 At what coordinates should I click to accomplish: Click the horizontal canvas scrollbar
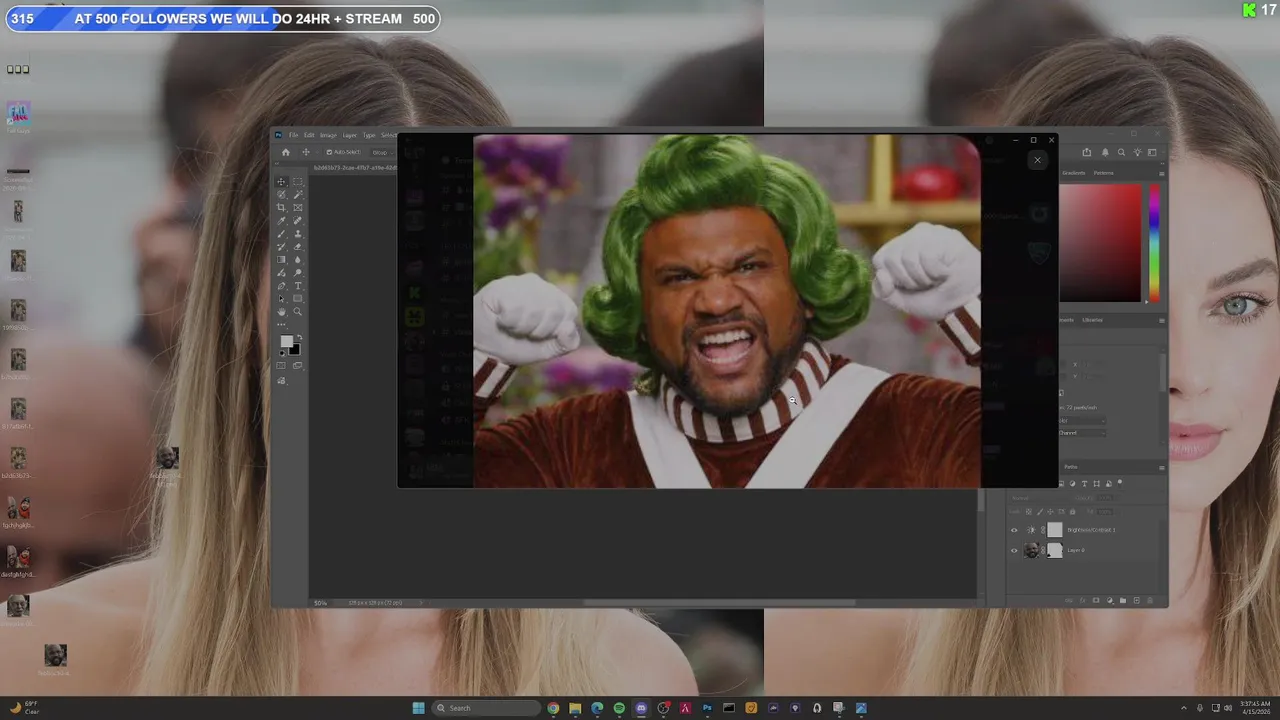click(720, 602)
